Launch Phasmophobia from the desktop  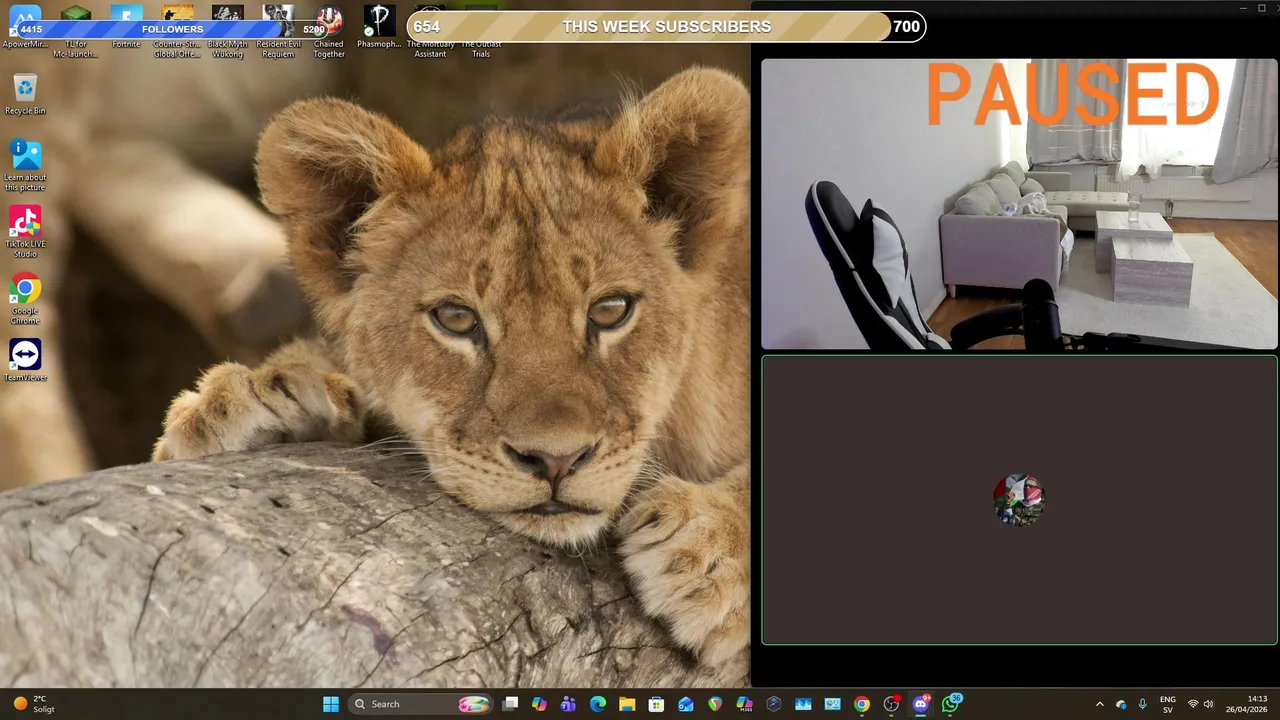tap(379, 26)
